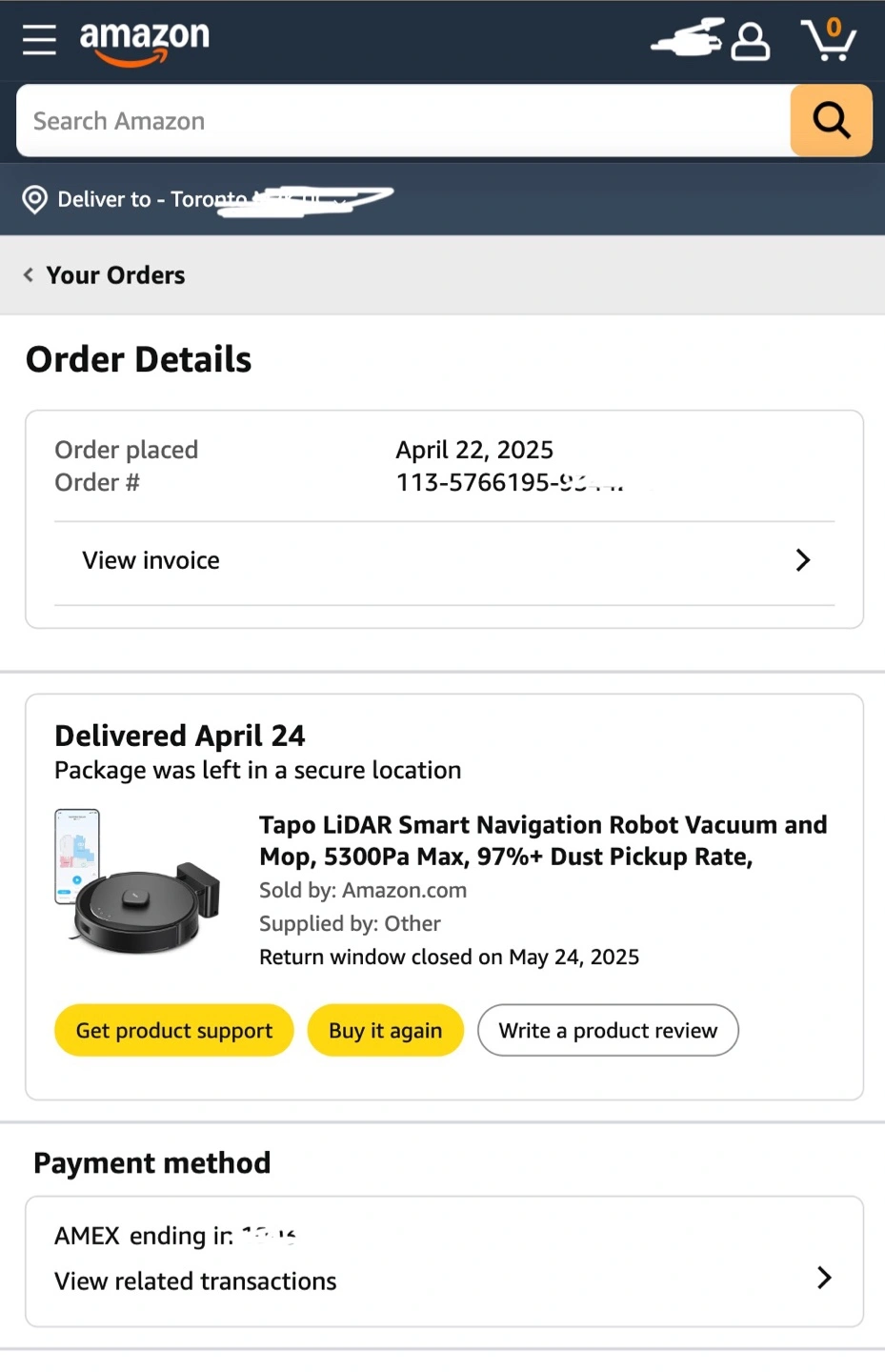Screen dimensions: 885x1372
Task: Click the back arrow beside Your Orders
Action: 29,275
